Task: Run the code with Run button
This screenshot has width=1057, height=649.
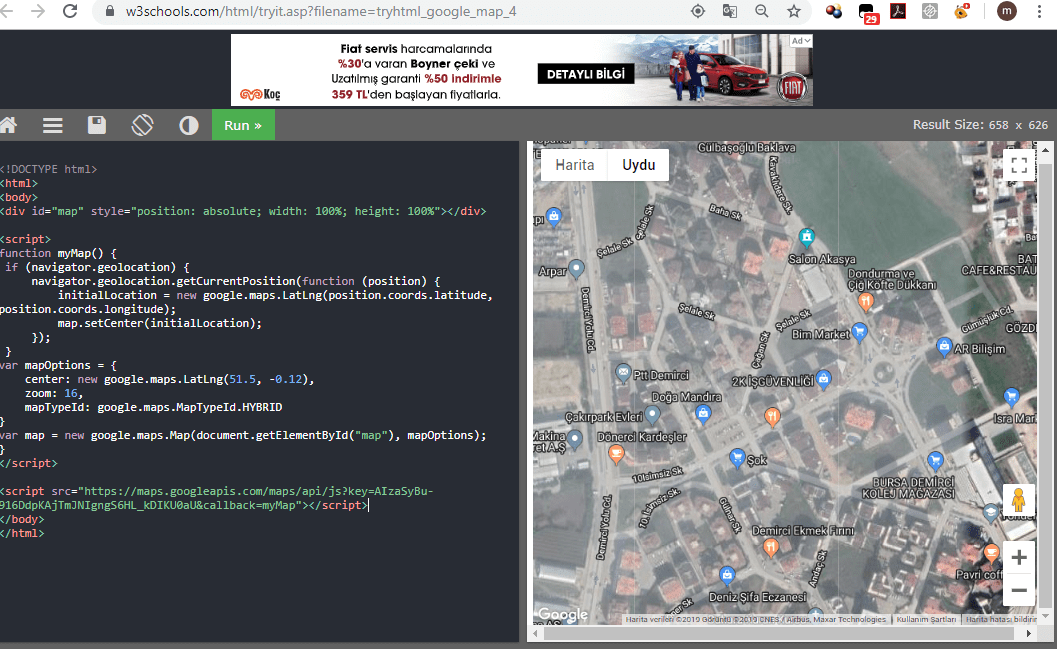Action: pos(243,125)
